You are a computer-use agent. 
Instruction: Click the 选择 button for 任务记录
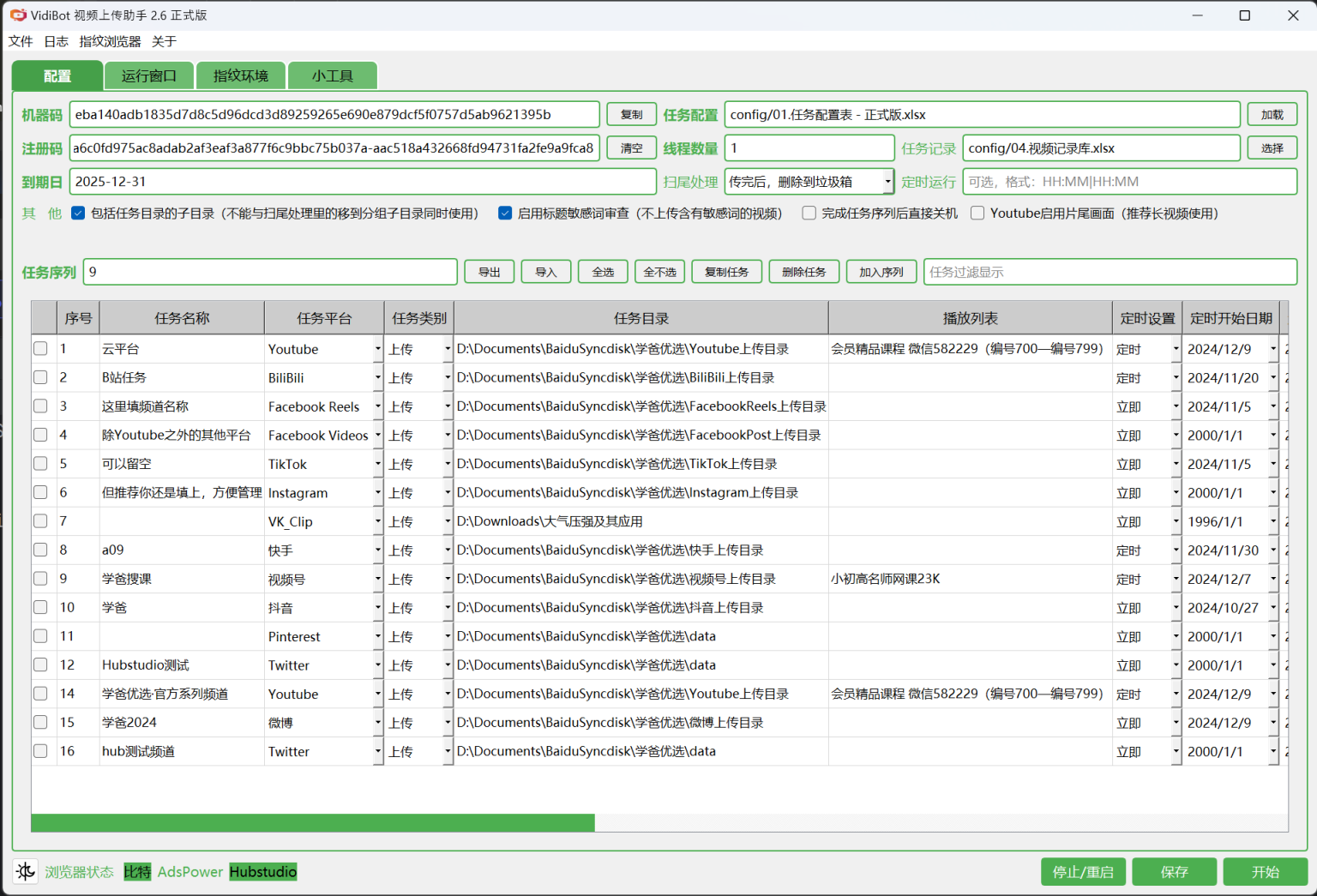pyautogui.click(x=1272, y=148)
